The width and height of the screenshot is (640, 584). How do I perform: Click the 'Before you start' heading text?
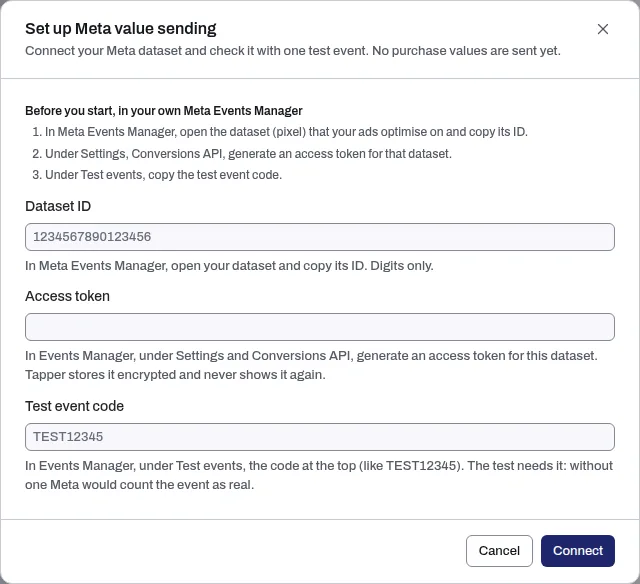coord(164,111)
